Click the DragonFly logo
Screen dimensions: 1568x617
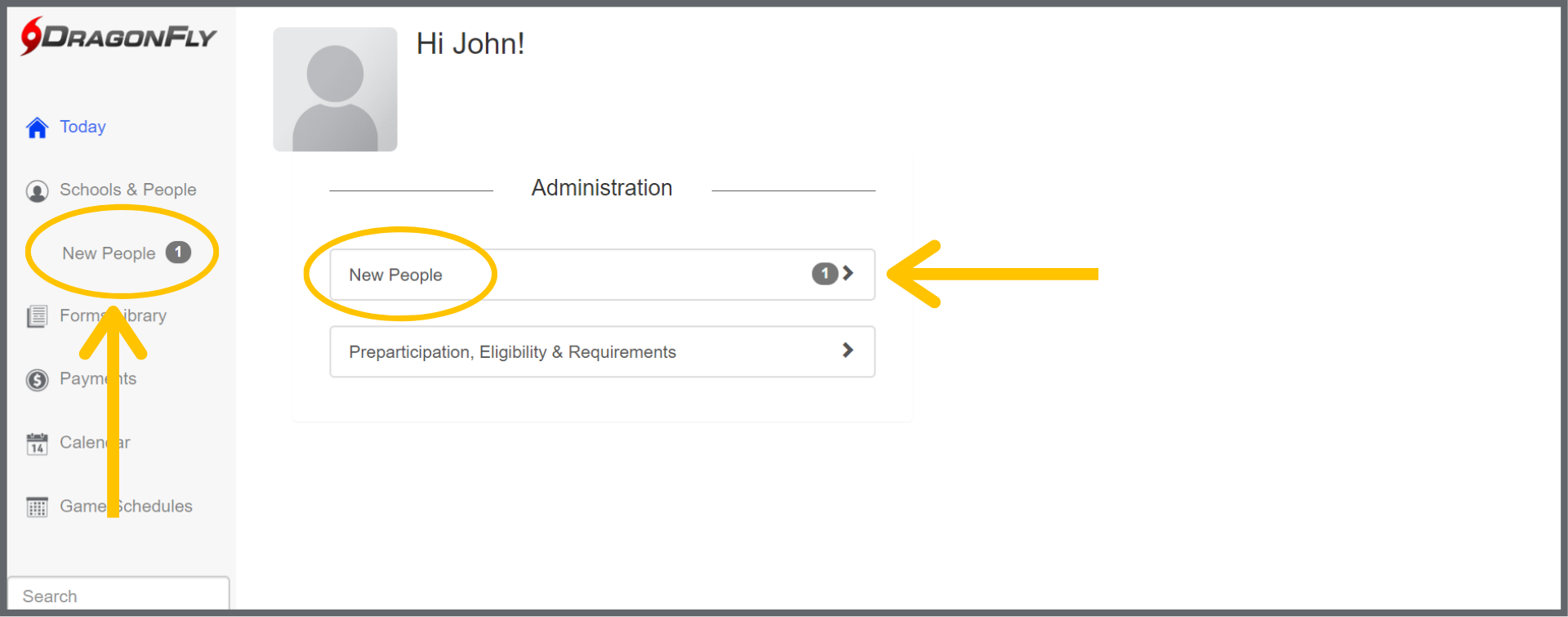[118, 37]
